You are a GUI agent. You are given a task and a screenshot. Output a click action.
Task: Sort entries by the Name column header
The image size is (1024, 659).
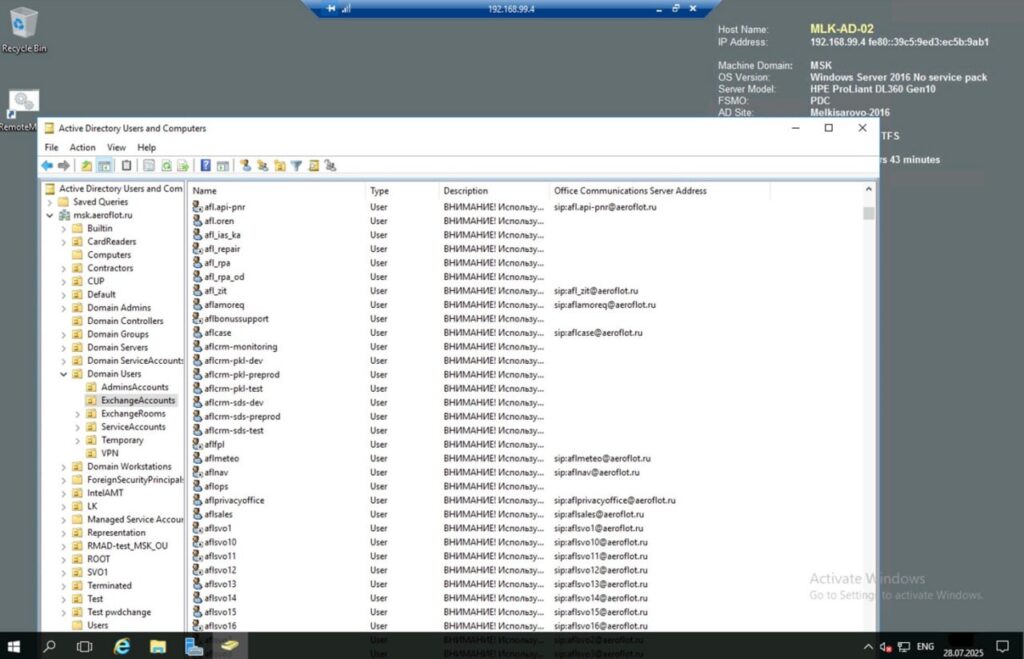[x=205, y=190]
